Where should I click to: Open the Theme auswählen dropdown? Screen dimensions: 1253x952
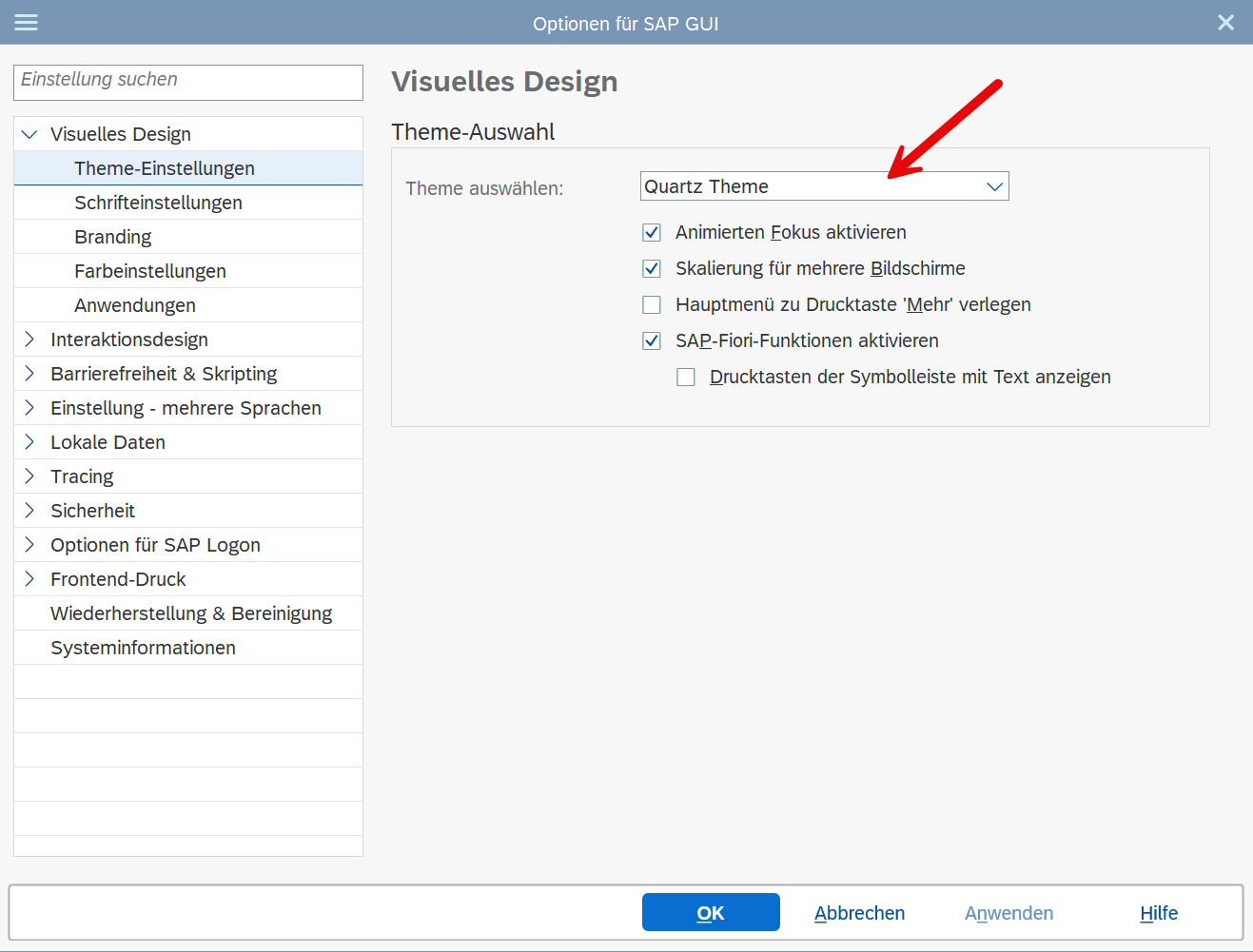(x=994, y=186)
